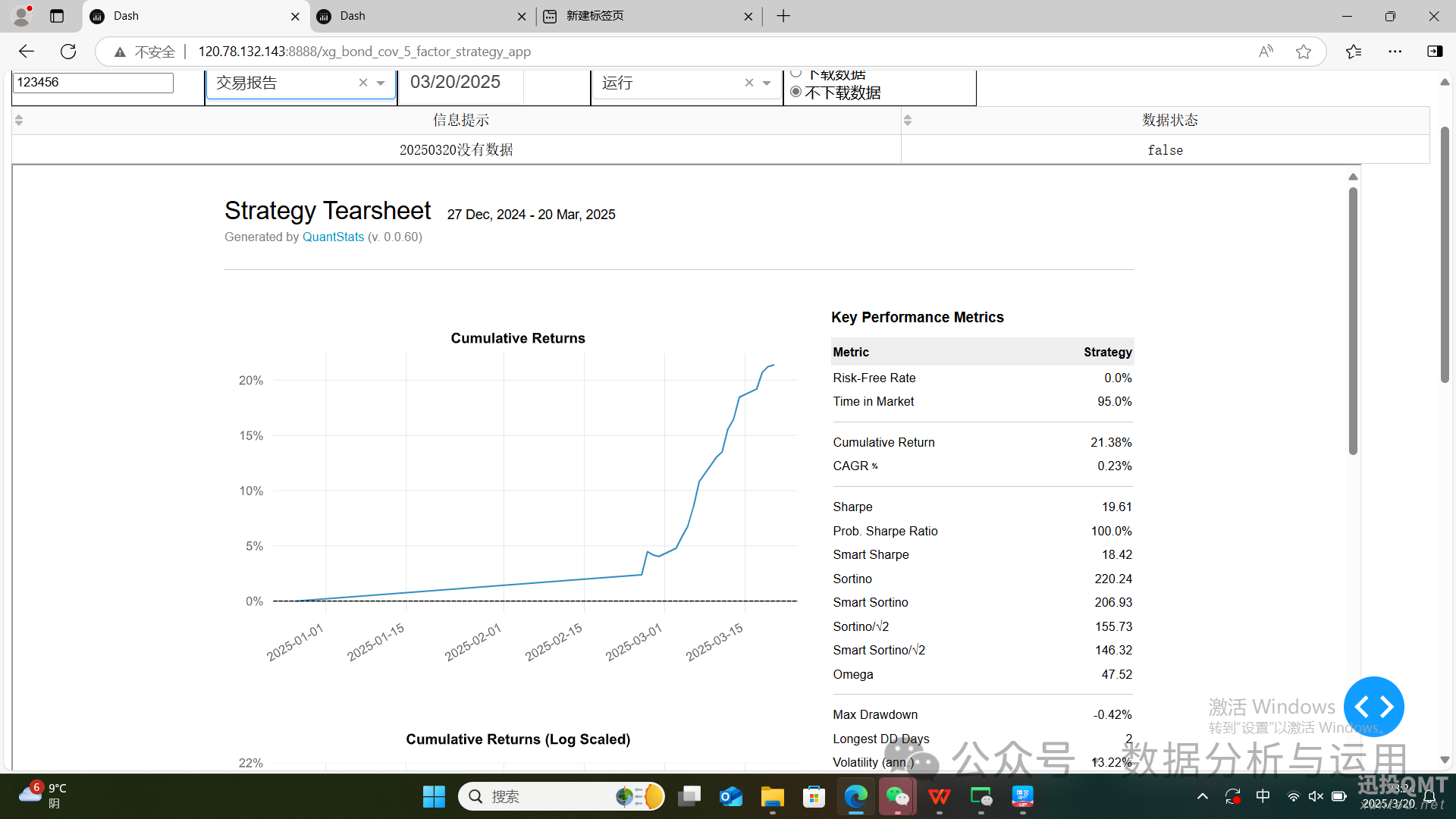
Task: Click the Time in Market label
Action: (x=874, y=401)
